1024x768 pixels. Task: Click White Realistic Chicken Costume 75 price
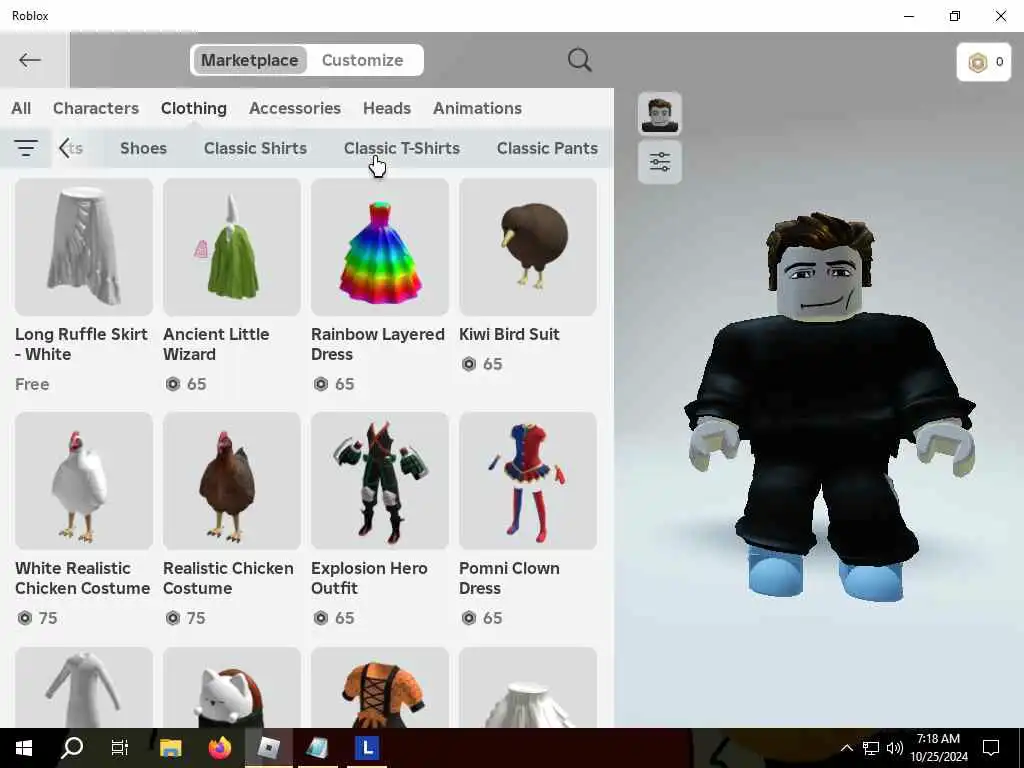click(38, 618)
